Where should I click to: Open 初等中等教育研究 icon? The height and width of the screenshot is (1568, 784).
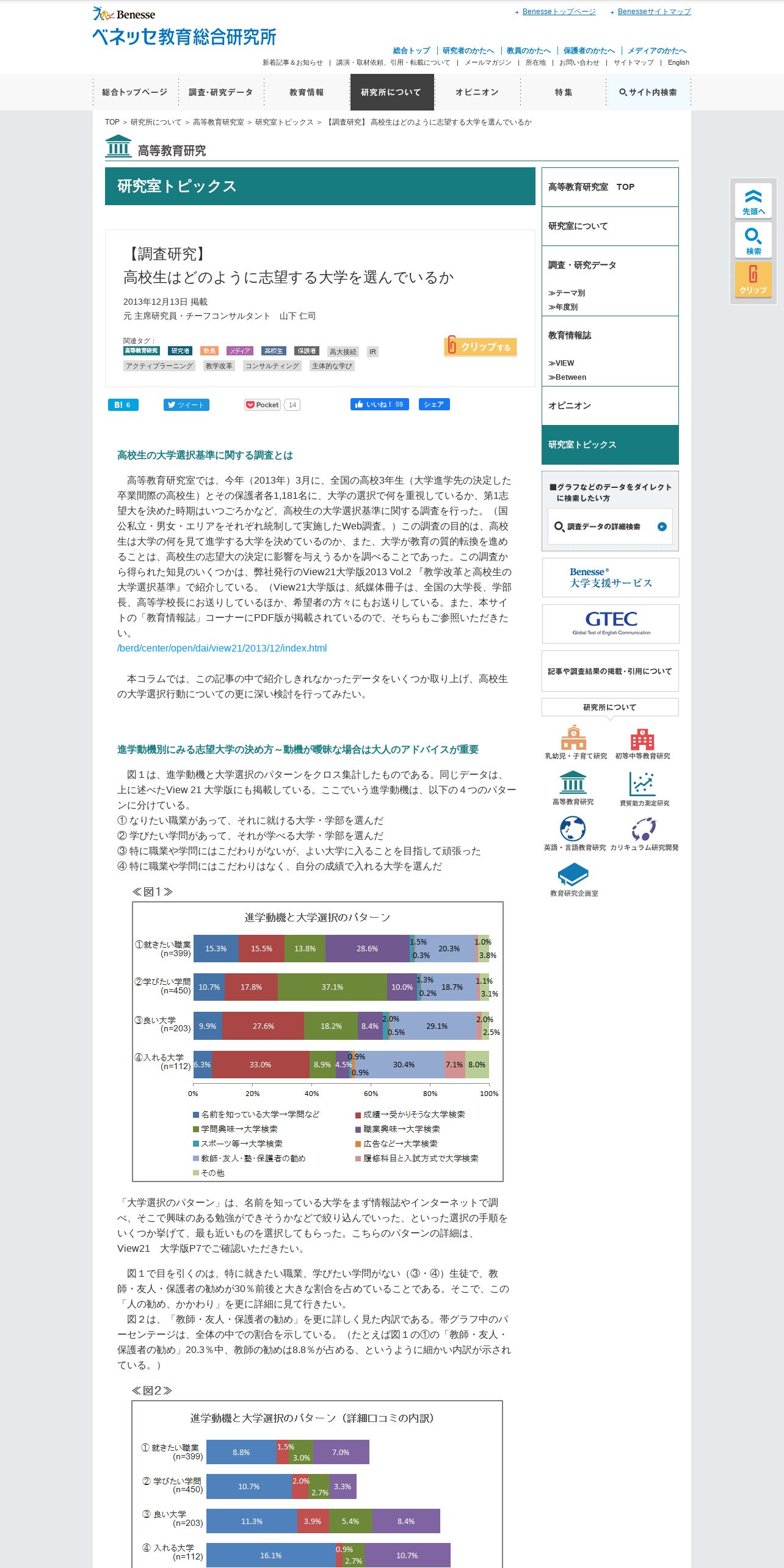coord(642,743)
